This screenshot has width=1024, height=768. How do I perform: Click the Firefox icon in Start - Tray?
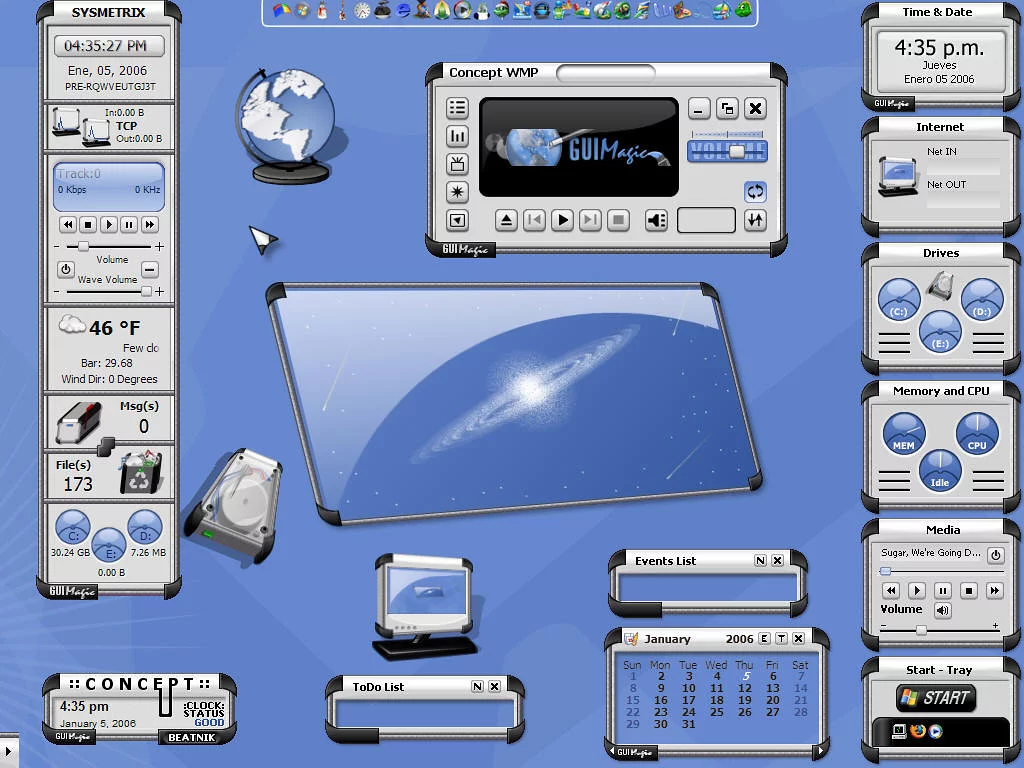918,731
